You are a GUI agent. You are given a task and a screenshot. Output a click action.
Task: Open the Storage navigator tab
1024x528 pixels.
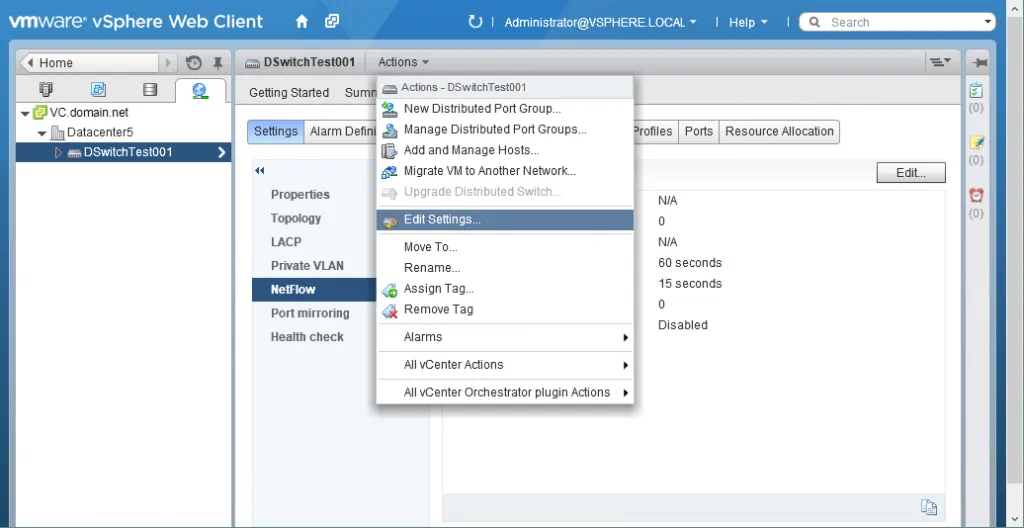pyautogui.click(x=150, y=90)
